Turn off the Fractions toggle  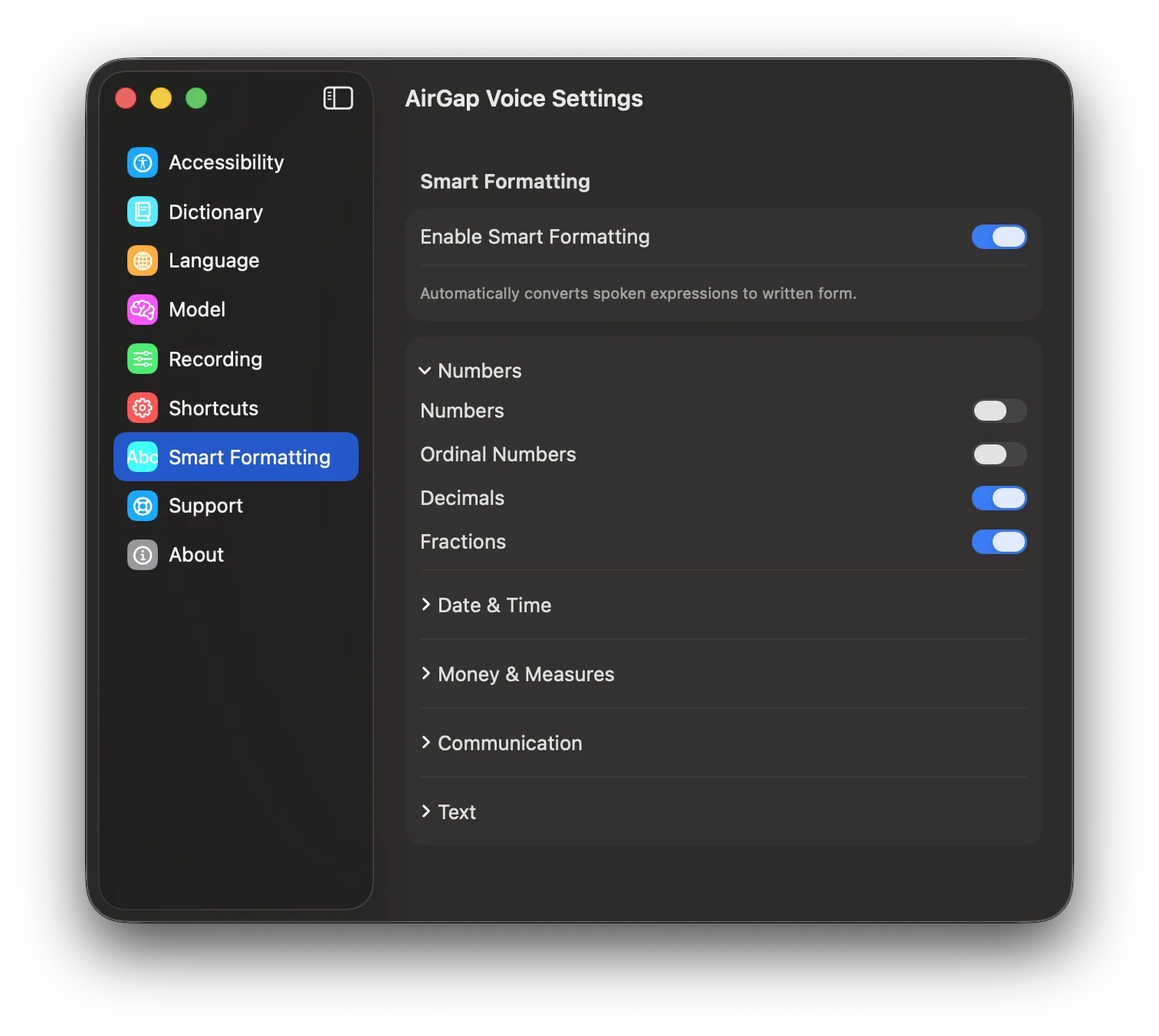[x=999, y=542]
